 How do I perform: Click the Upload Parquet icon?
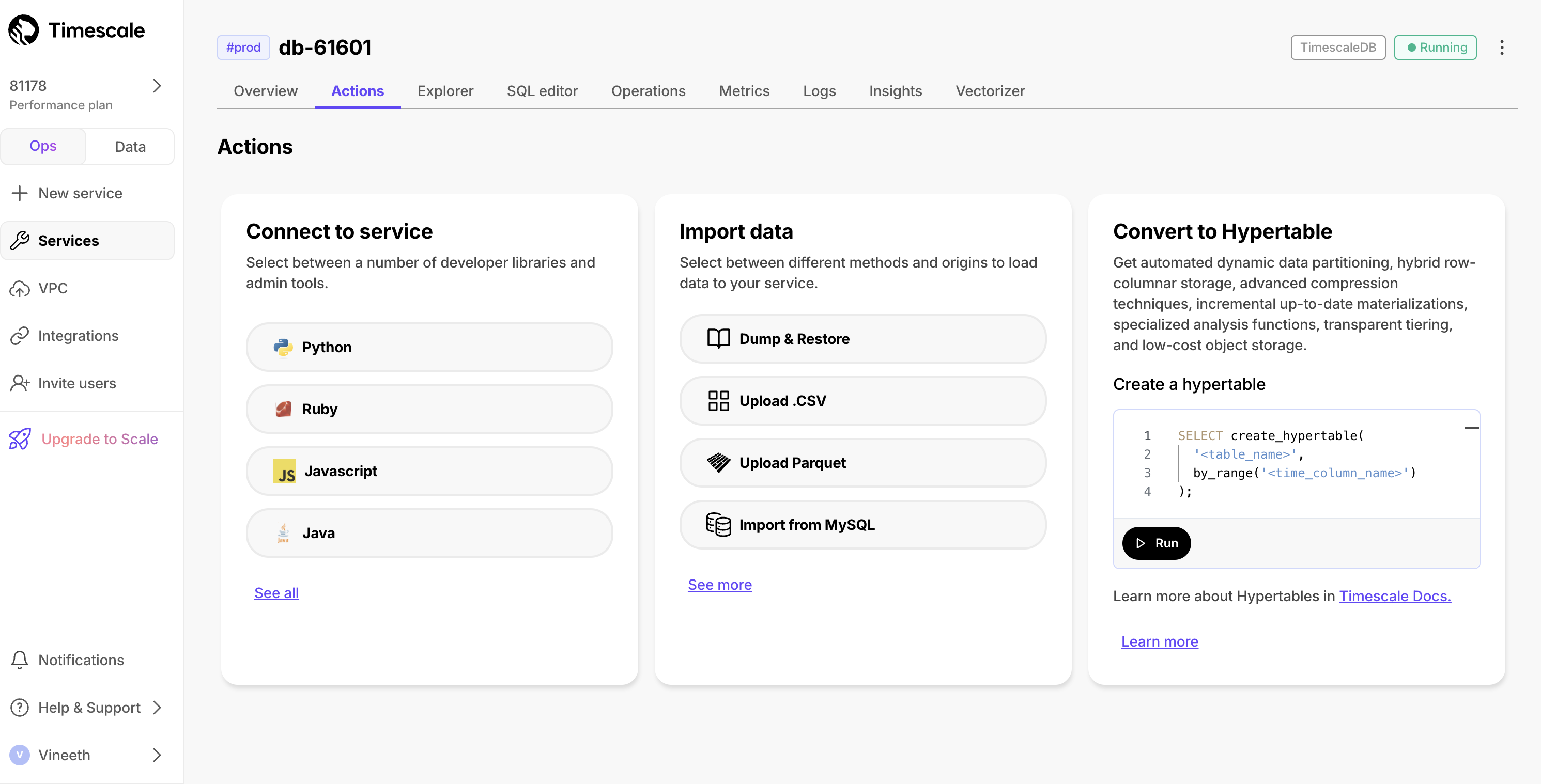[718, 463]
